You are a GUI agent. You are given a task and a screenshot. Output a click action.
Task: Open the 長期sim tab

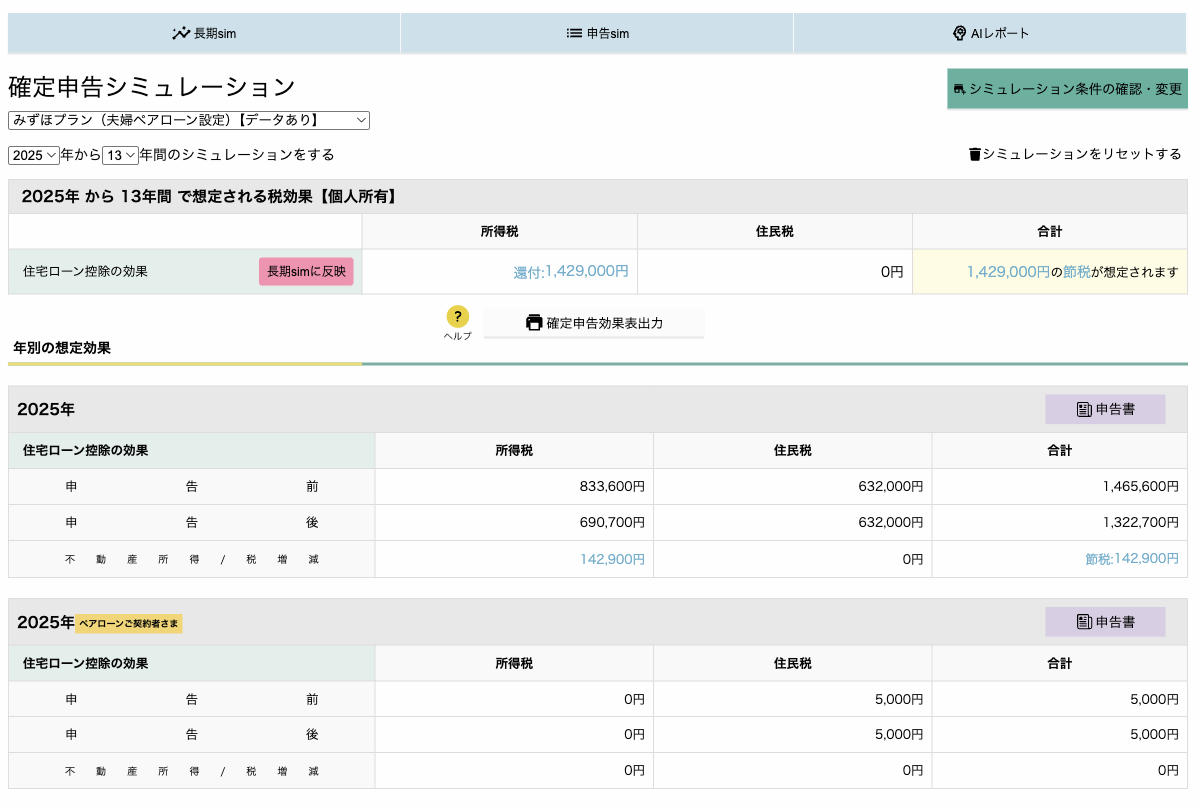tap(204, 33)
